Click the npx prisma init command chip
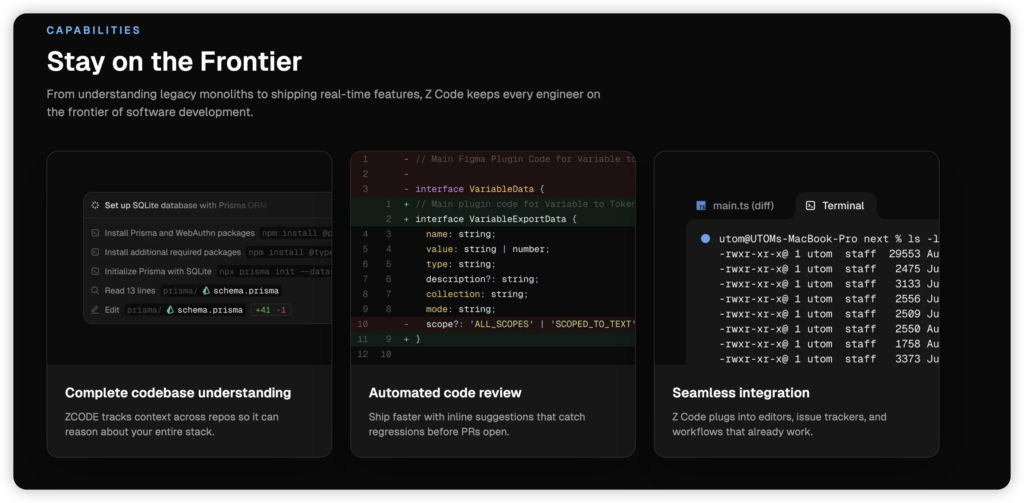Screen dimensions: 1024x503 coord(290,271)
